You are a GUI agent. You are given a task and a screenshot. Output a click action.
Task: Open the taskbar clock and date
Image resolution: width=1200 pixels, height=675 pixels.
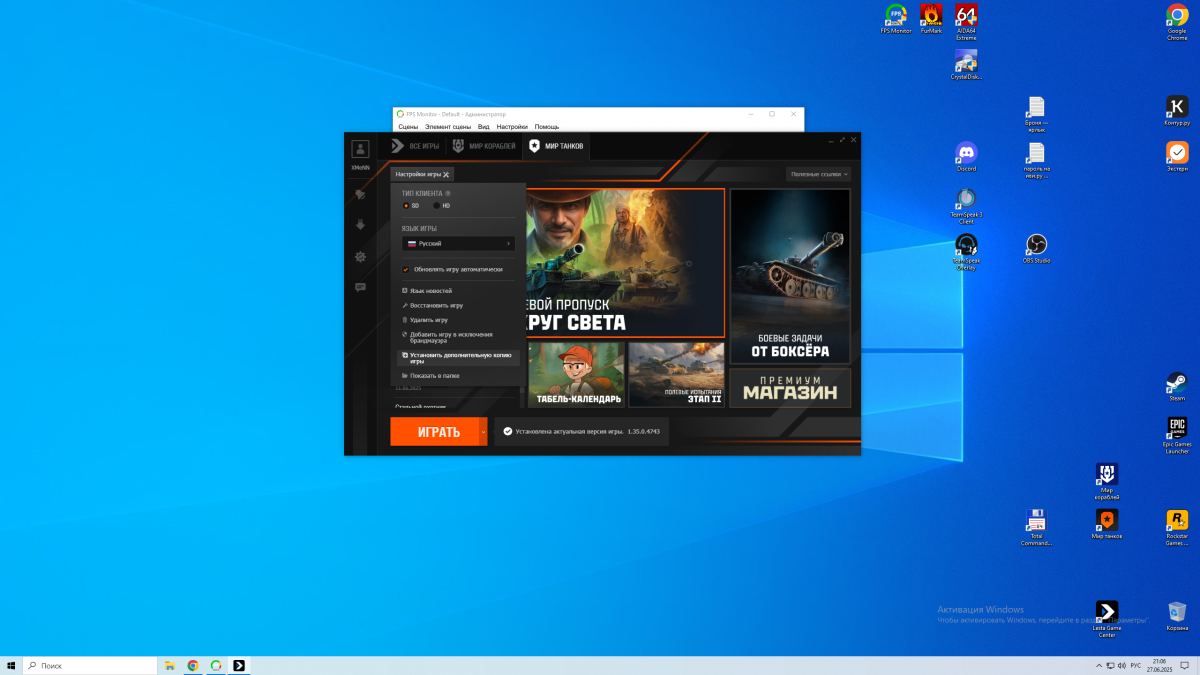(1160, 665)
